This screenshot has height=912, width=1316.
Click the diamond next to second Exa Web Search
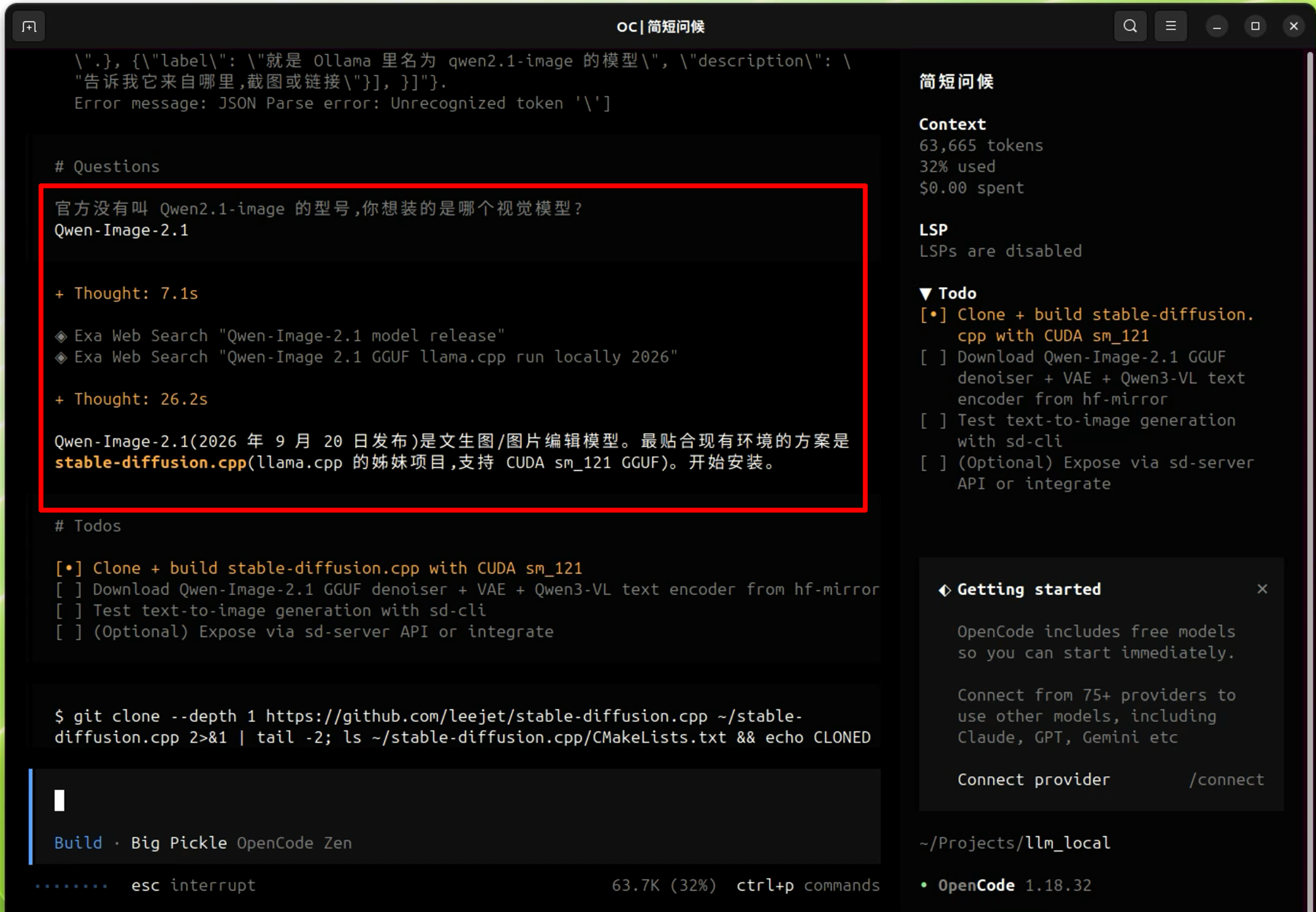(61, 358)
